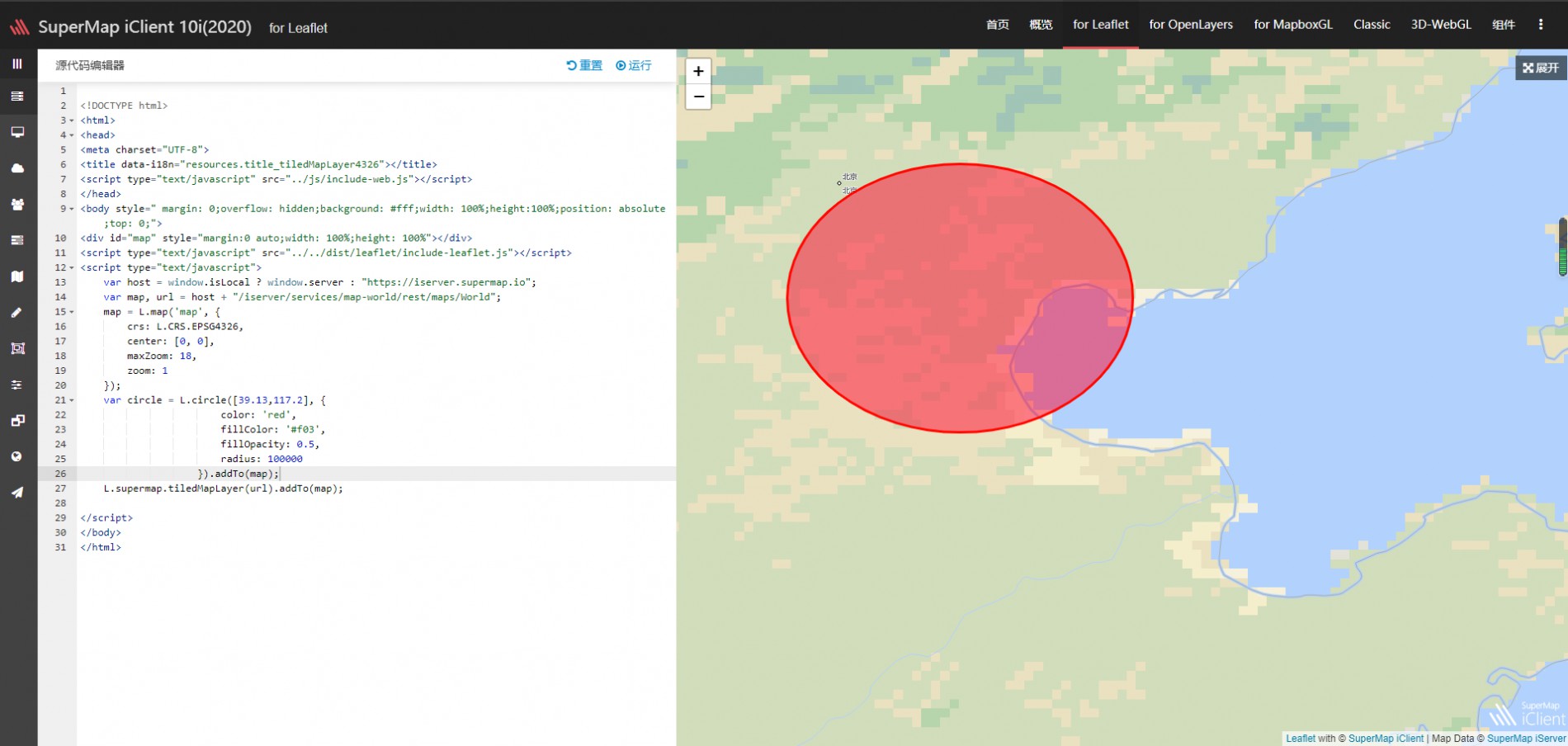
Task: Click SuperMap iClient 10i(2020) title
Action: pyautogui.click(x=144, y=27)
